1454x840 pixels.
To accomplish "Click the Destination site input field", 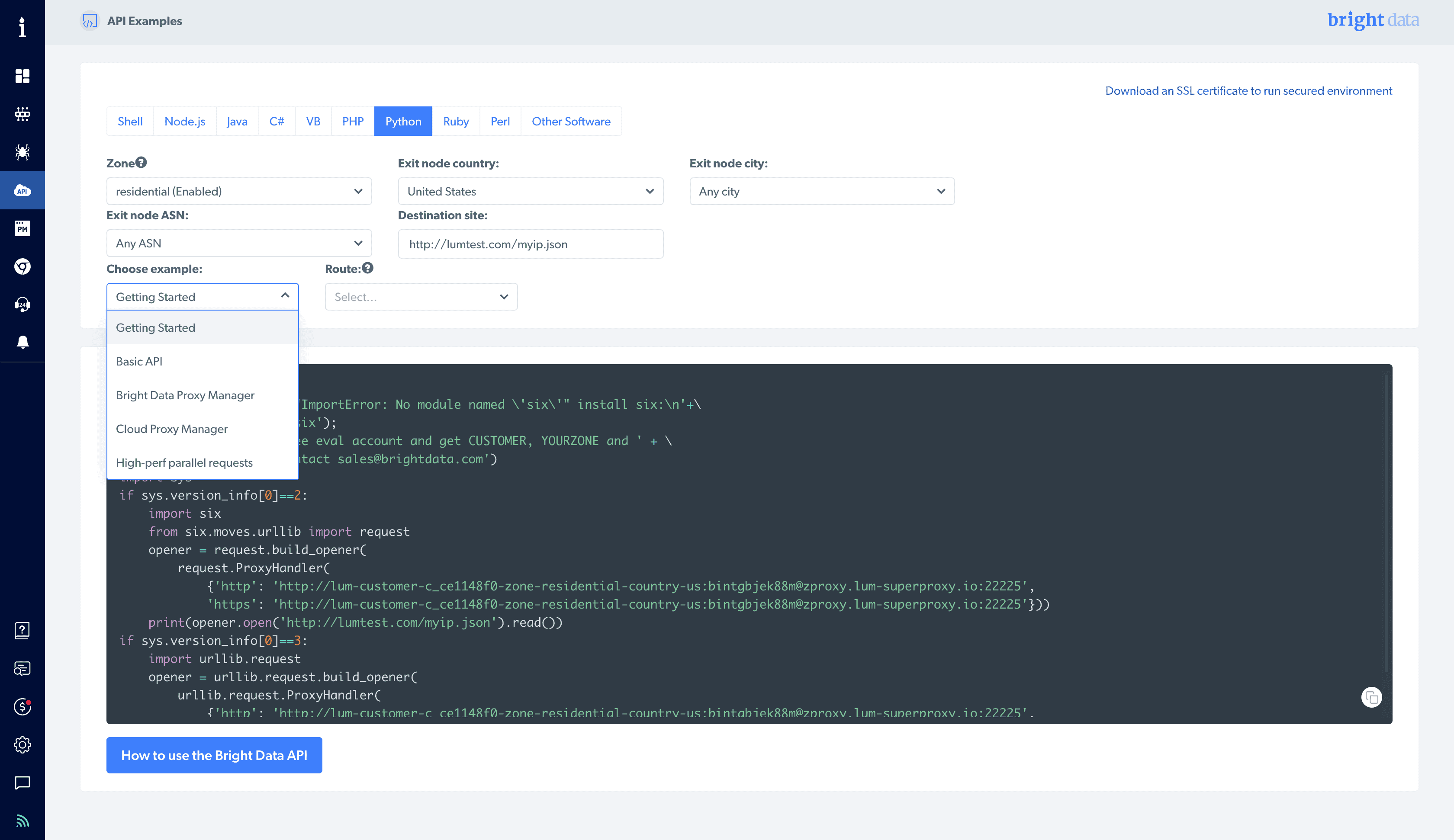I will tap(530, 244).
